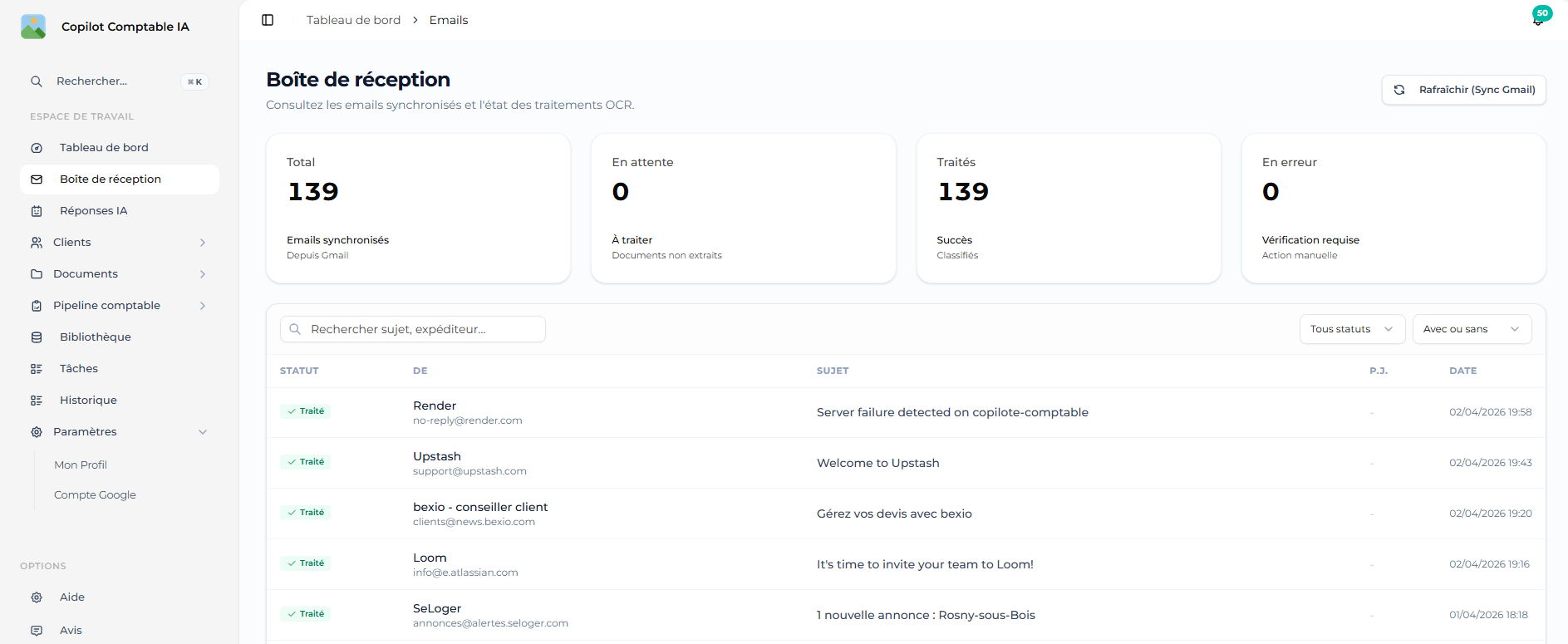Click the Tableau de bord gauge icon
The image size is (1568, 644).
click(x=37, y=148)
